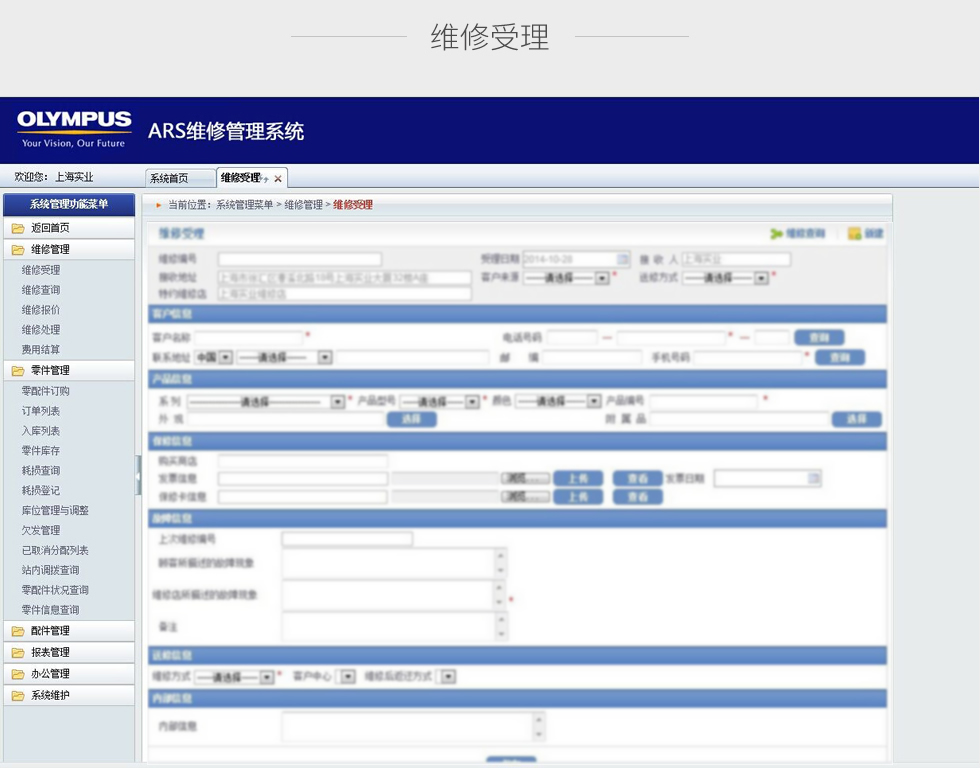Open 零件库存 from the sidebar

point(41,451)
